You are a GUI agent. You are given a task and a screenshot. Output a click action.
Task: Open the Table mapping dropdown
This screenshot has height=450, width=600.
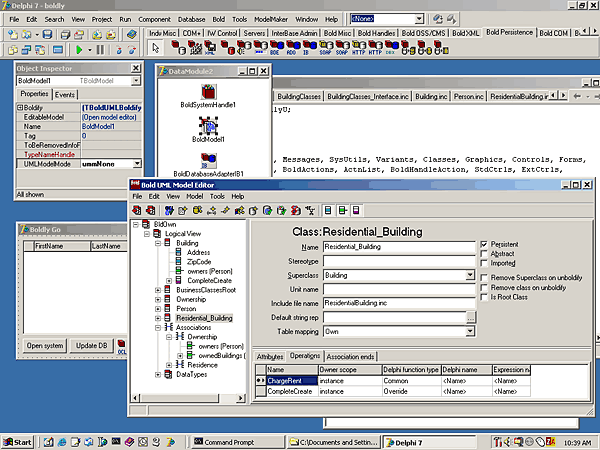tap(470, 331)
